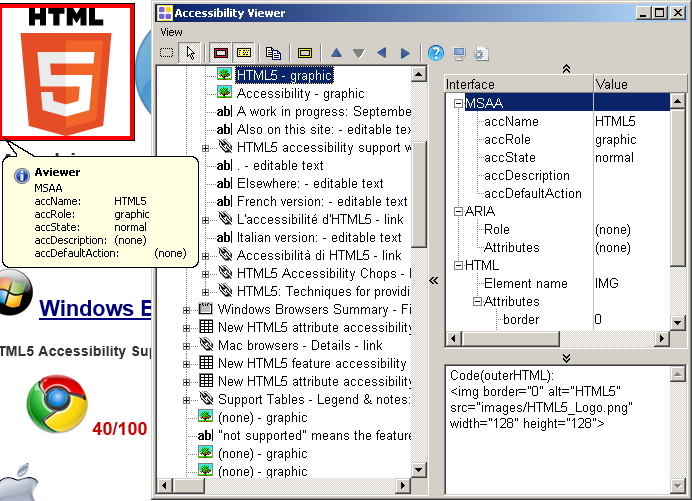Viewport: 692px width, 501px height.
Task: Click the double up chevron above properties
Action: coord(566,68)
